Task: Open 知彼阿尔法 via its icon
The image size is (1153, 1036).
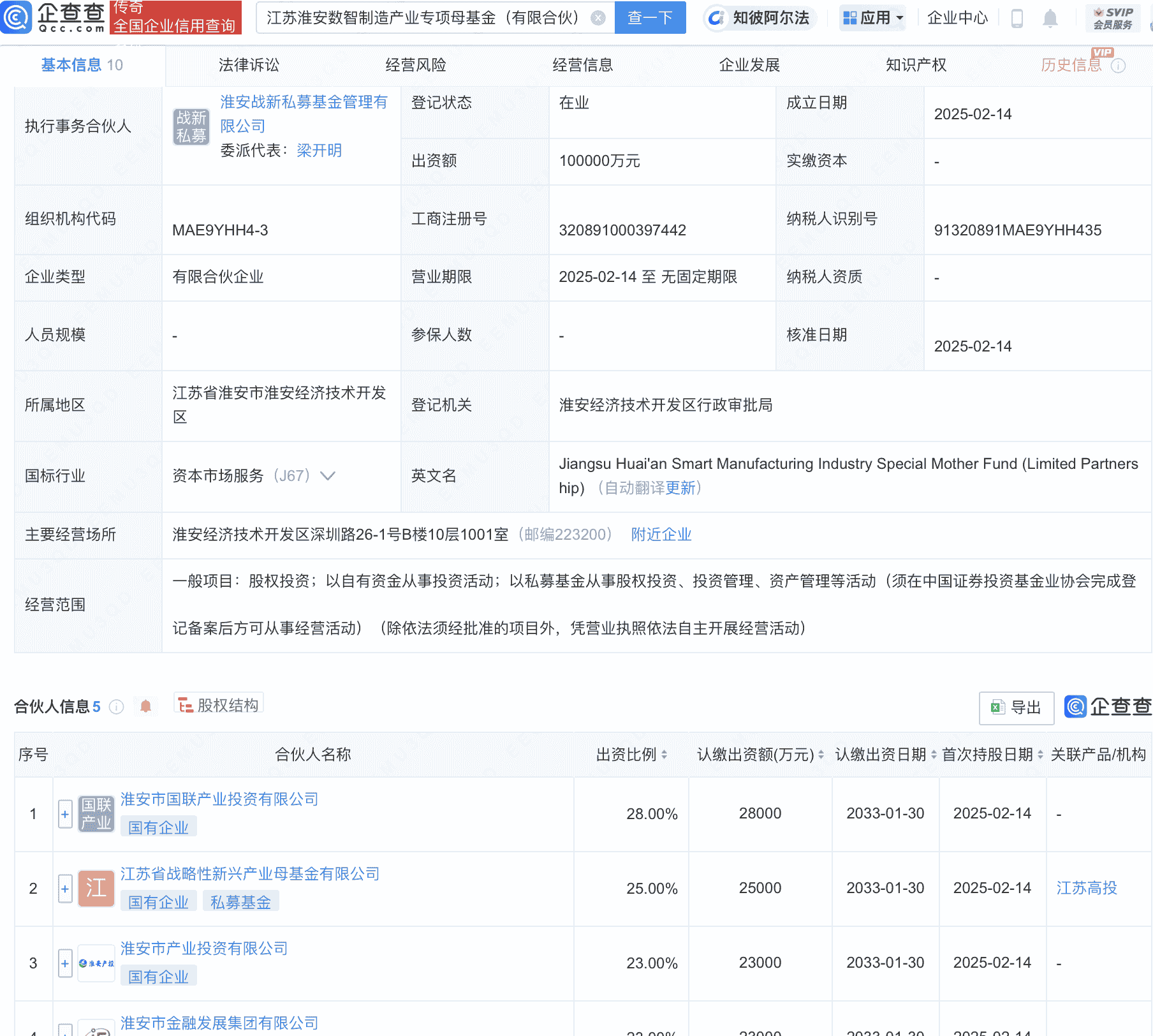Action: pyautogui.click(x=717, y=18)
